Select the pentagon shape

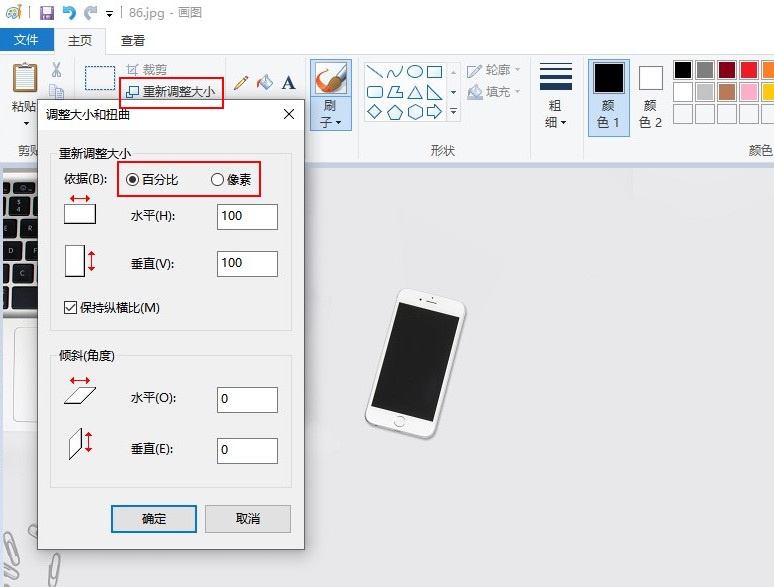(395, 113)
